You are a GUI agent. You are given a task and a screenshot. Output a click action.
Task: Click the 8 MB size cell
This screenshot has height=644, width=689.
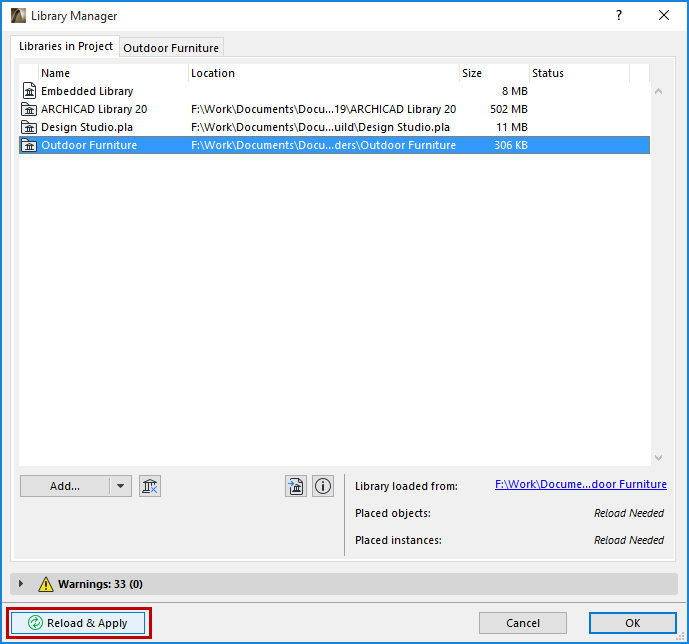pyautogui.click(x=515, y=91)
